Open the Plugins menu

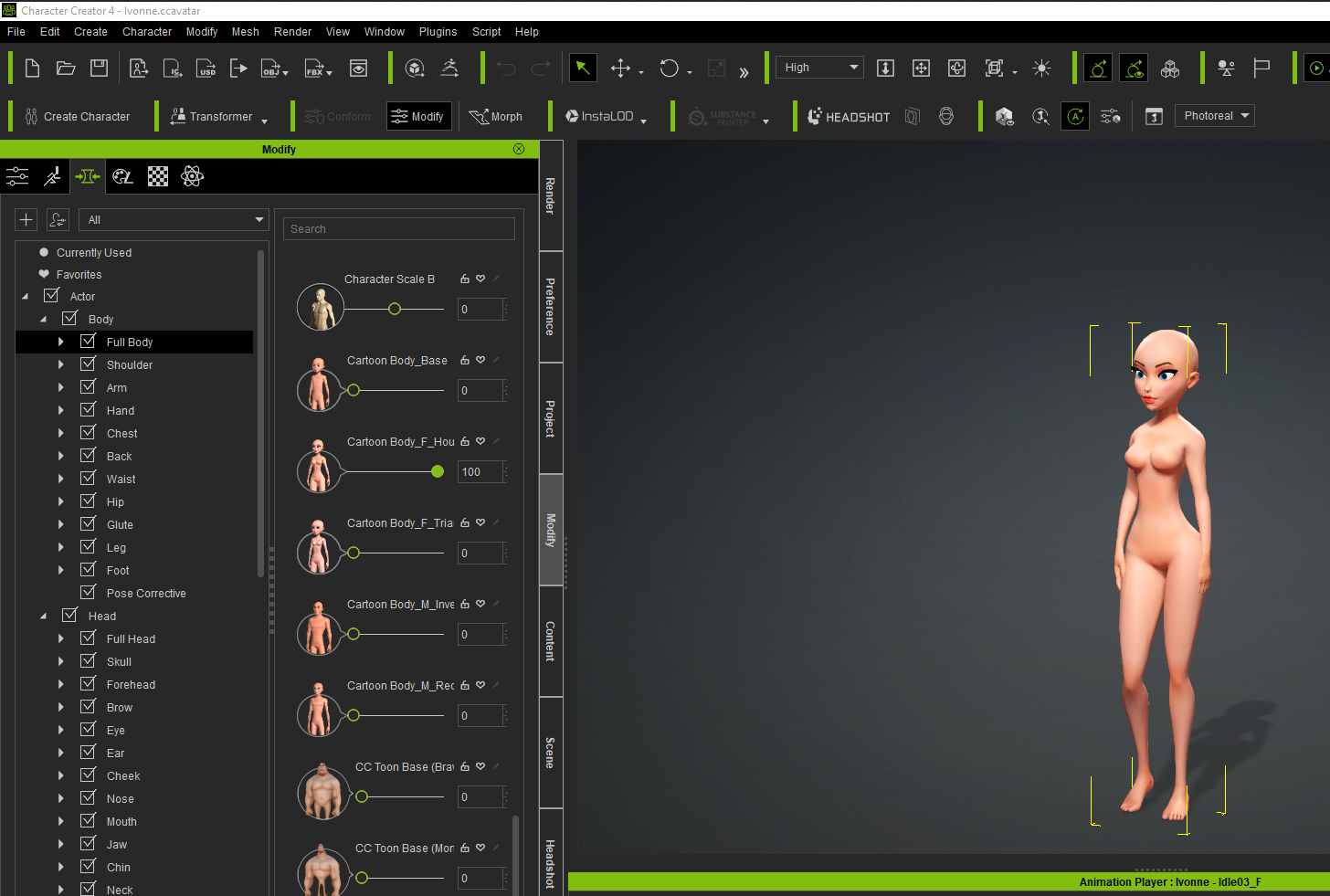click(x=438, y=31)
